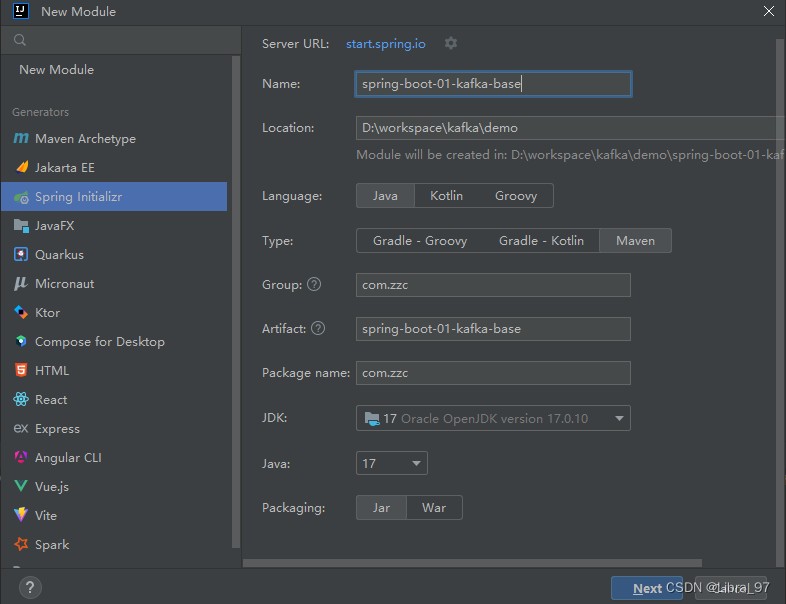Choose Gradle - Kotlin build type
This screenshot has width=786, height=604.
coord(541,241)
